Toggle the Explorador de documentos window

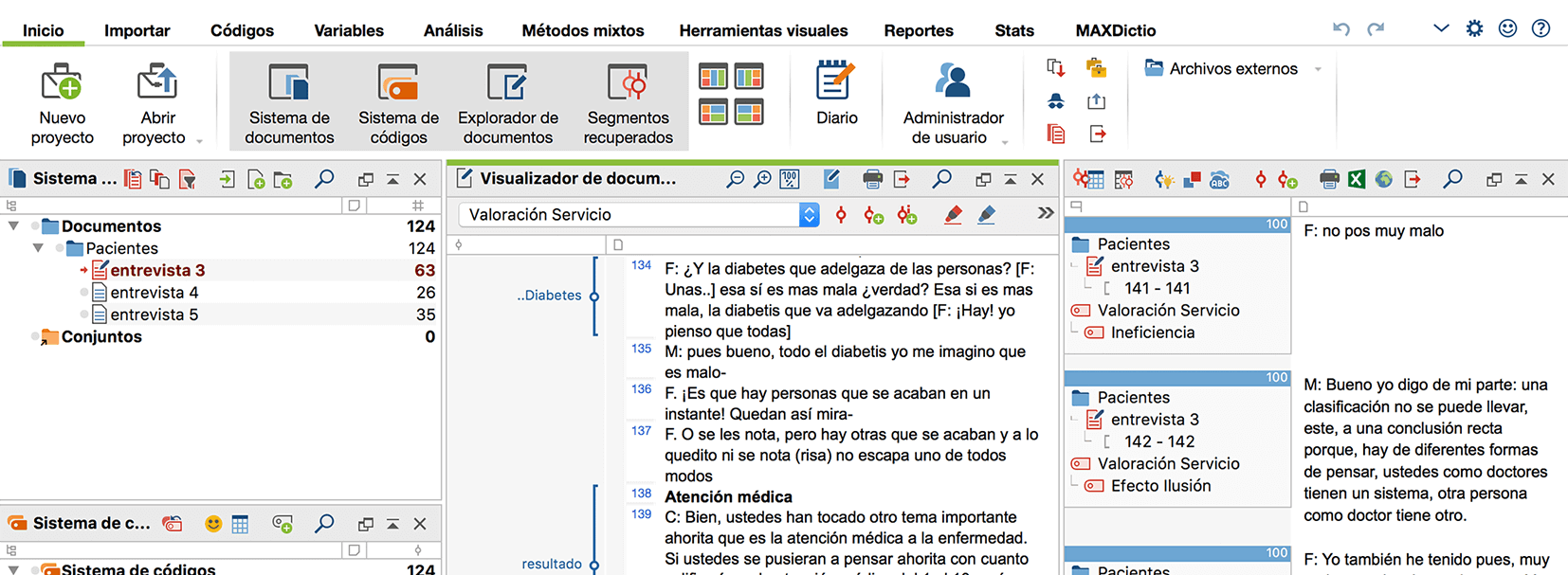pyautogui.click(x=508, y=102)
